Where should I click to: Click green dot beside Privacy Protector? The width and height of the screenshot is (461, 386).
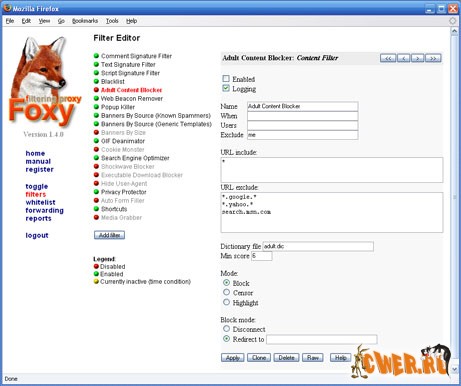point(96,192)
